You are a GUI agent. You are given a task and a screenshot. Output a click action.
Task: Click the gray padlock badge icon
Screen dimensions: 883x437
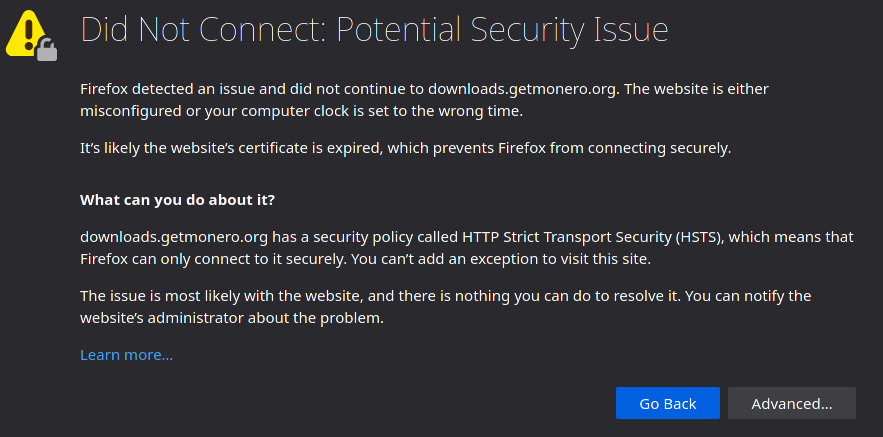(x=47, y=50)
